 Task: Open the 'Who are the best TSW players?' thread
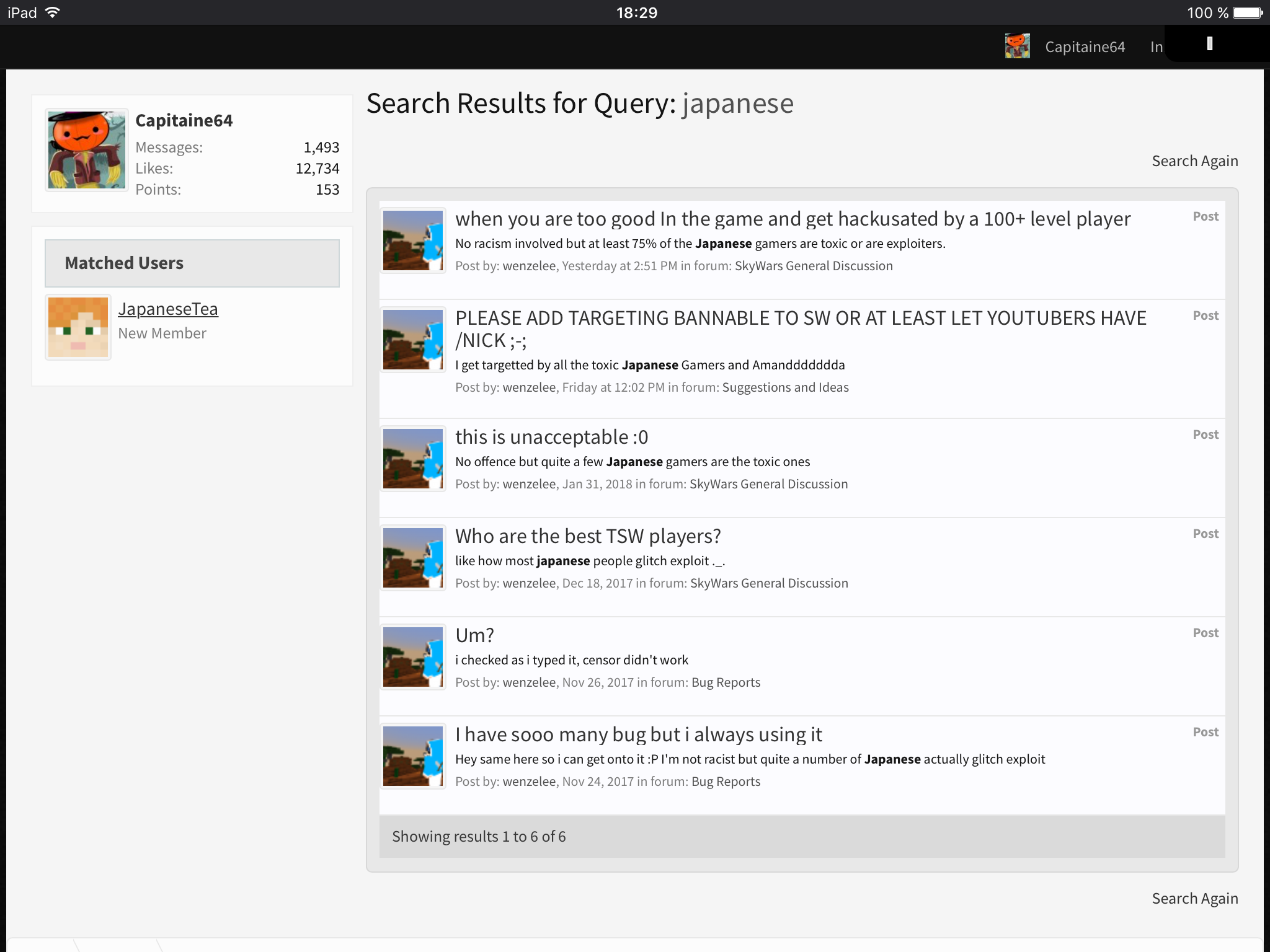588,536
